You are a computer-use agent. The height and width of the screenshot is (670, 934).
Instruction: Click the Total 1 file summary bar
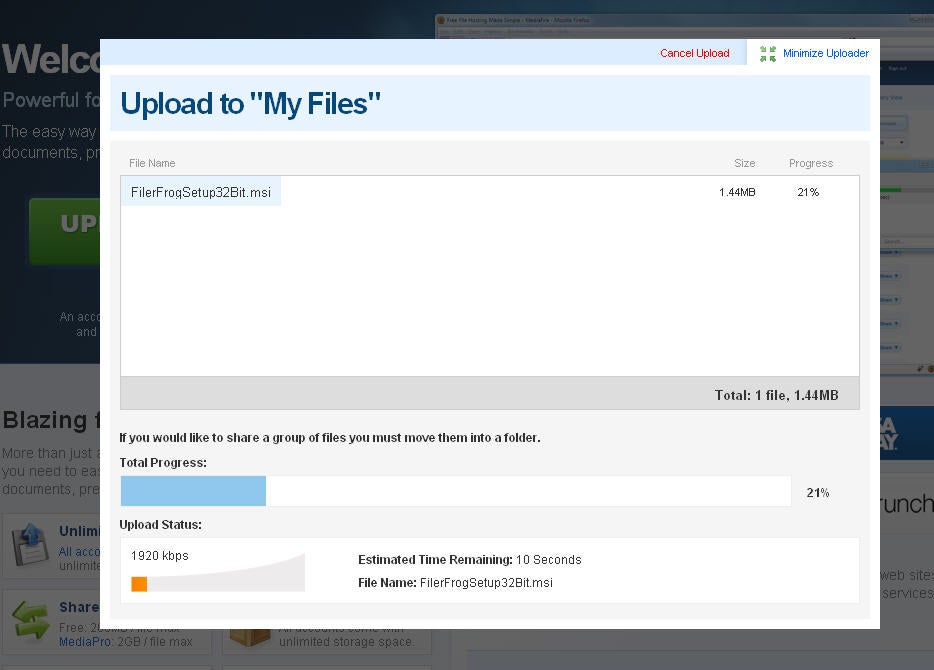coord(490,393)
